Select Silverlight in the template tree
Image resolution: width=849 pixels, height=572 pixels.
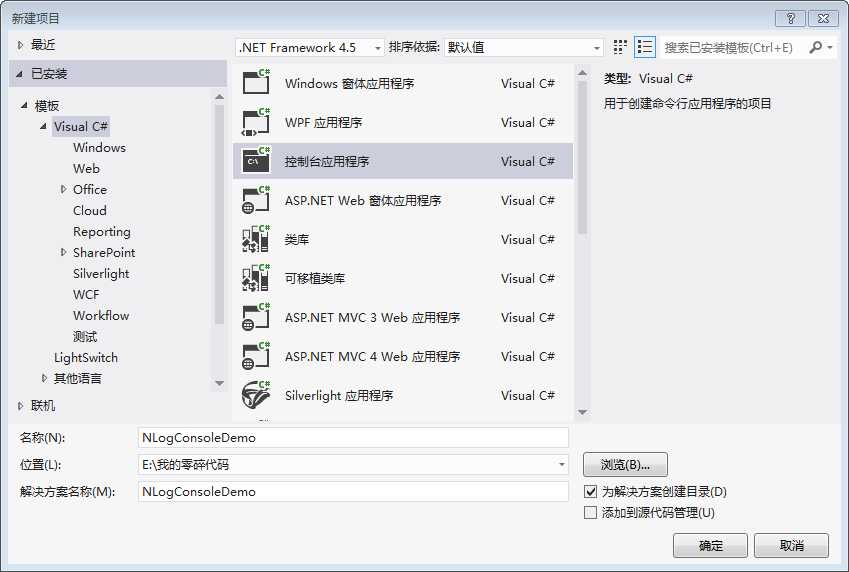click(101, 274)
